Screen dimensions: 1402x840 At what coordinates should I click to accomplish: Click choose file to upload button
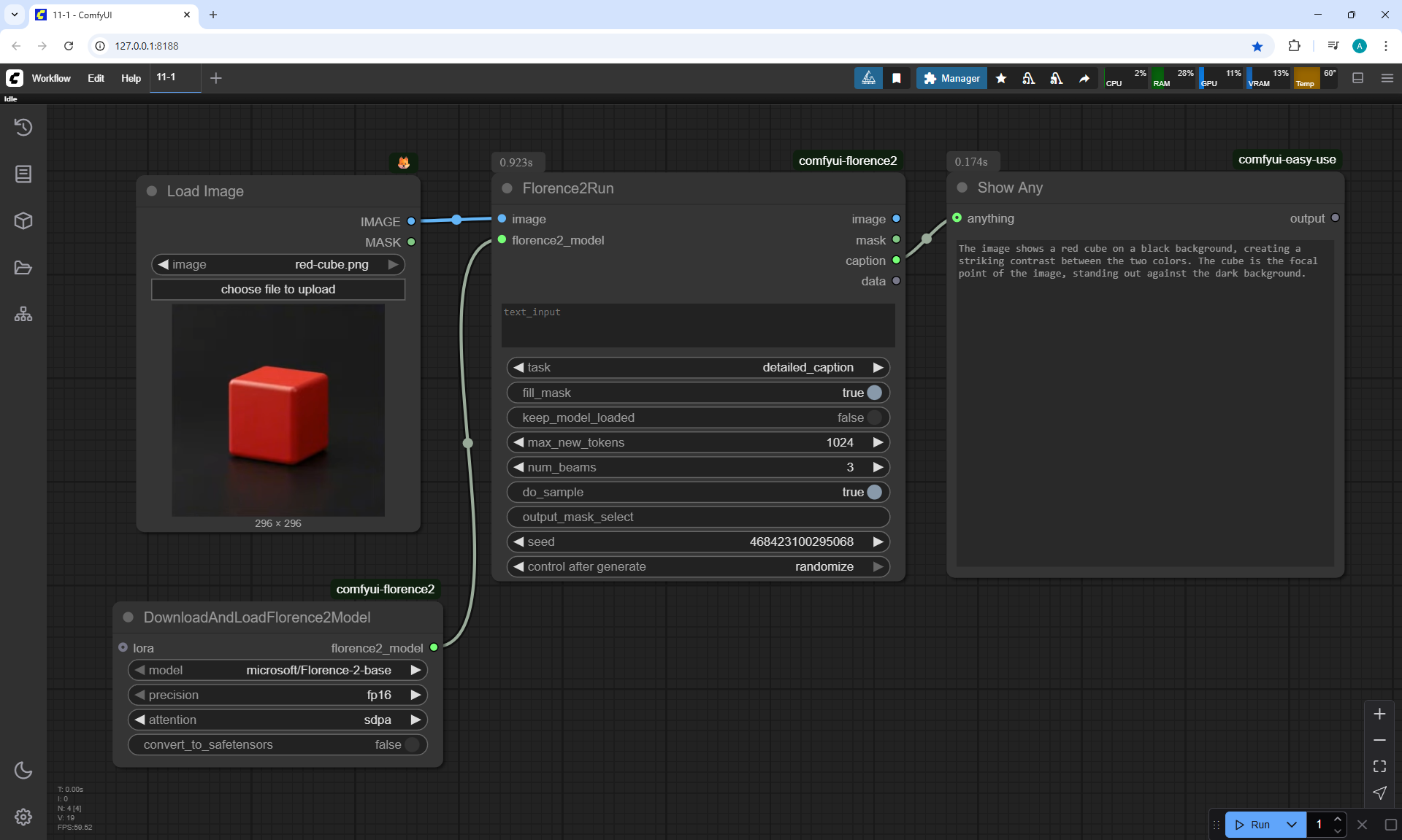point(278,289)
